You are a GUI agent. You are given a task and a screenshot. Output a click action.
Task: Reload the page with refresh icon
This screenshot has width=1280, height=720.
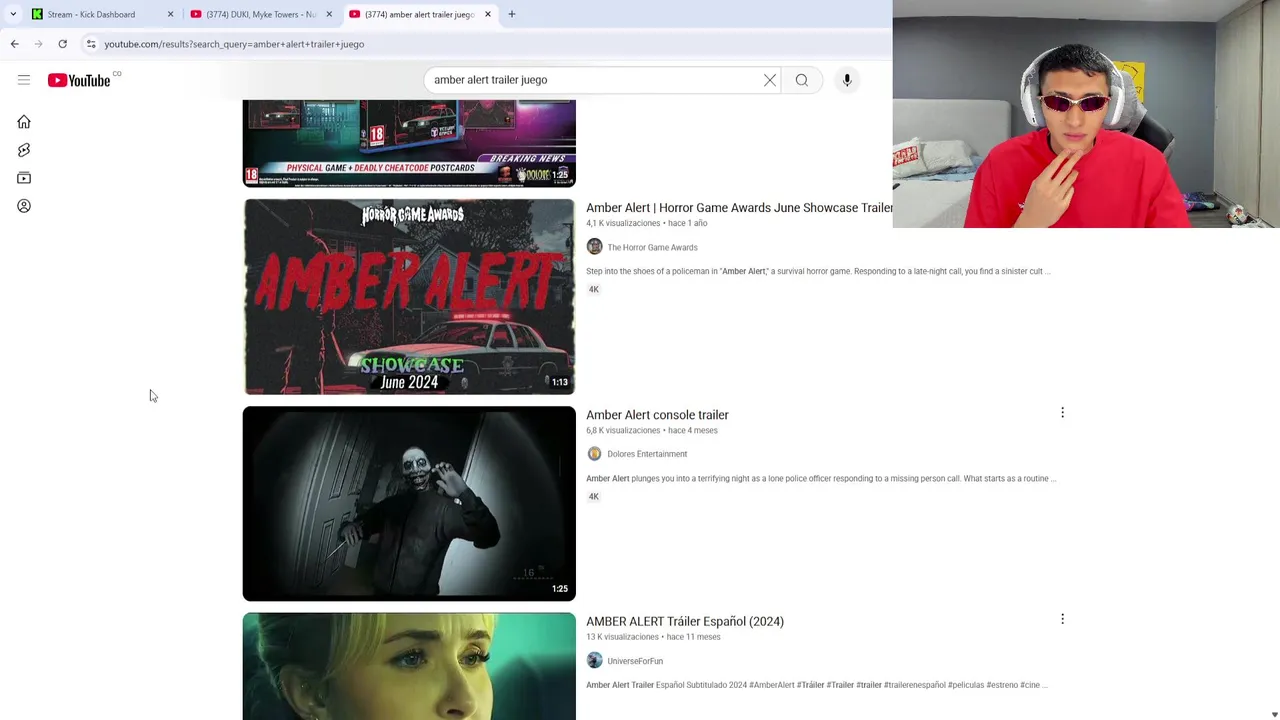[x=62, y=44]
